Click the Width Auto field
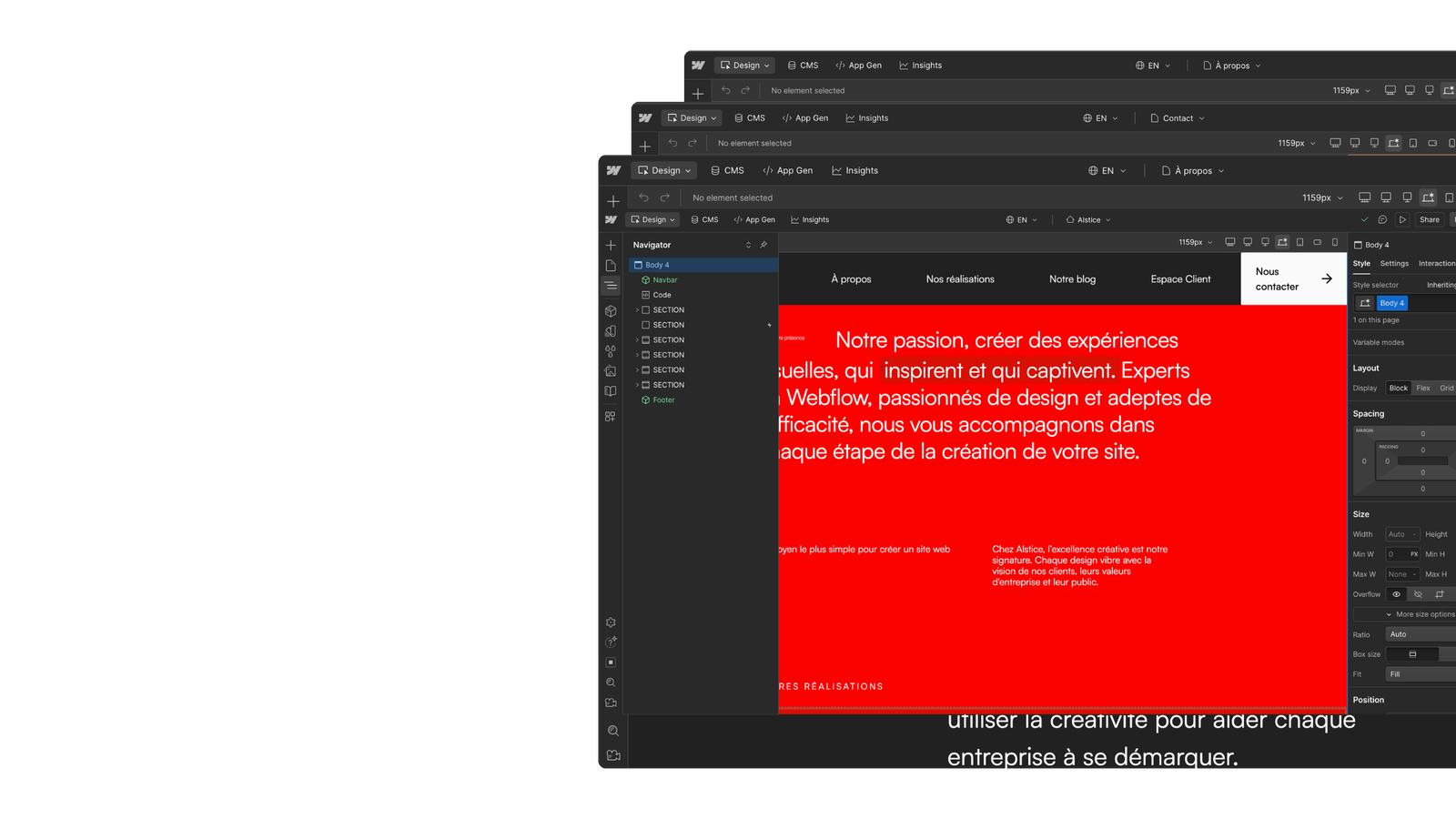The height and width of the screenshot is (819, 1456). pyautogui.click(x=1402, y=534)
